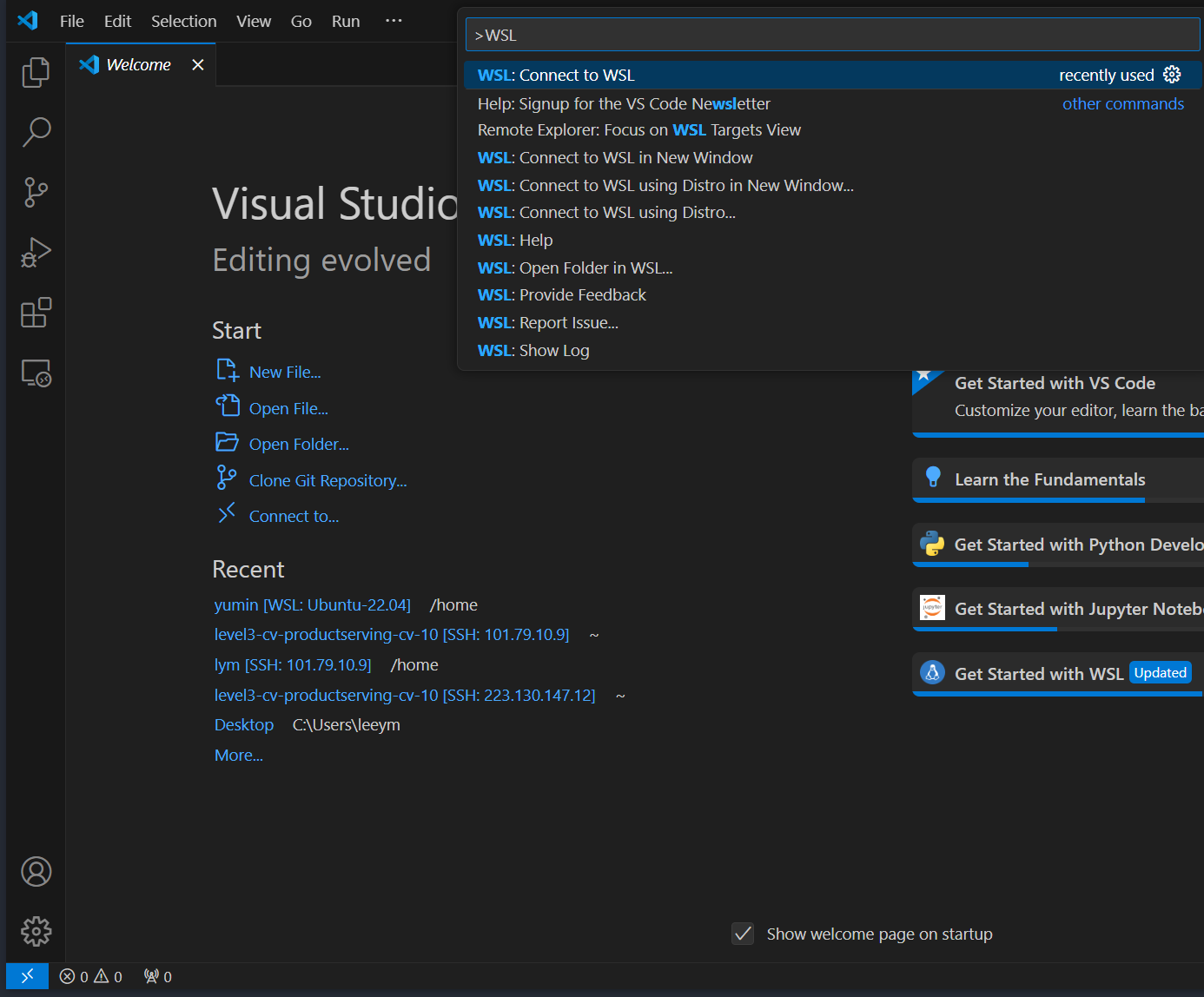Run WSL: Provide Feedback command
This screenshot has width=1204, height=997.
coord(832,294)
